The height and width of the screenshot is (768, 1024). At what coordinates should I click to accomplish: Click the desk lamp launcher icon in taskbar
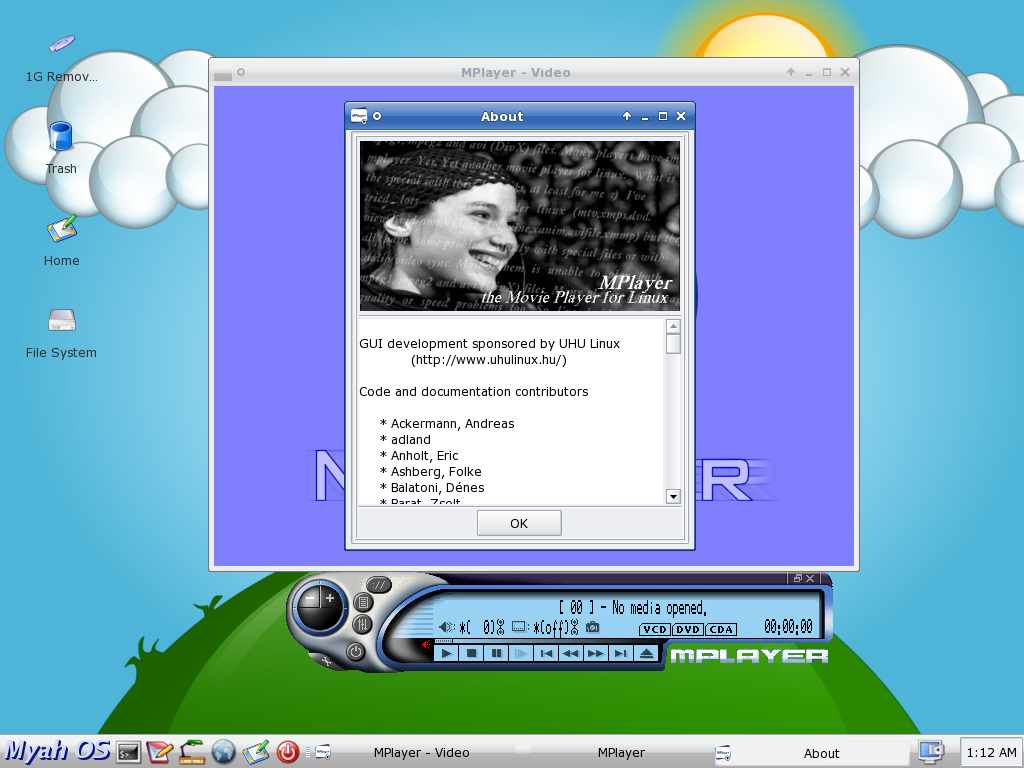coord(191,752)
